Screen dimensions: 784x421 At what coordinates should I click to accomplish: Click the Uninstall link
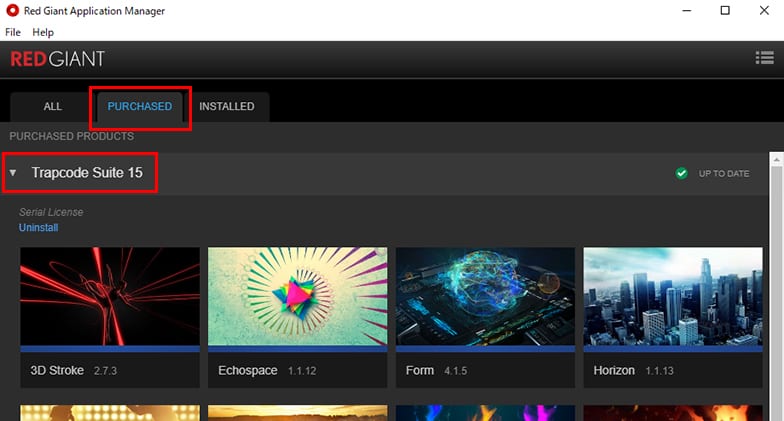pyautogui.click(x=38, y=228)
